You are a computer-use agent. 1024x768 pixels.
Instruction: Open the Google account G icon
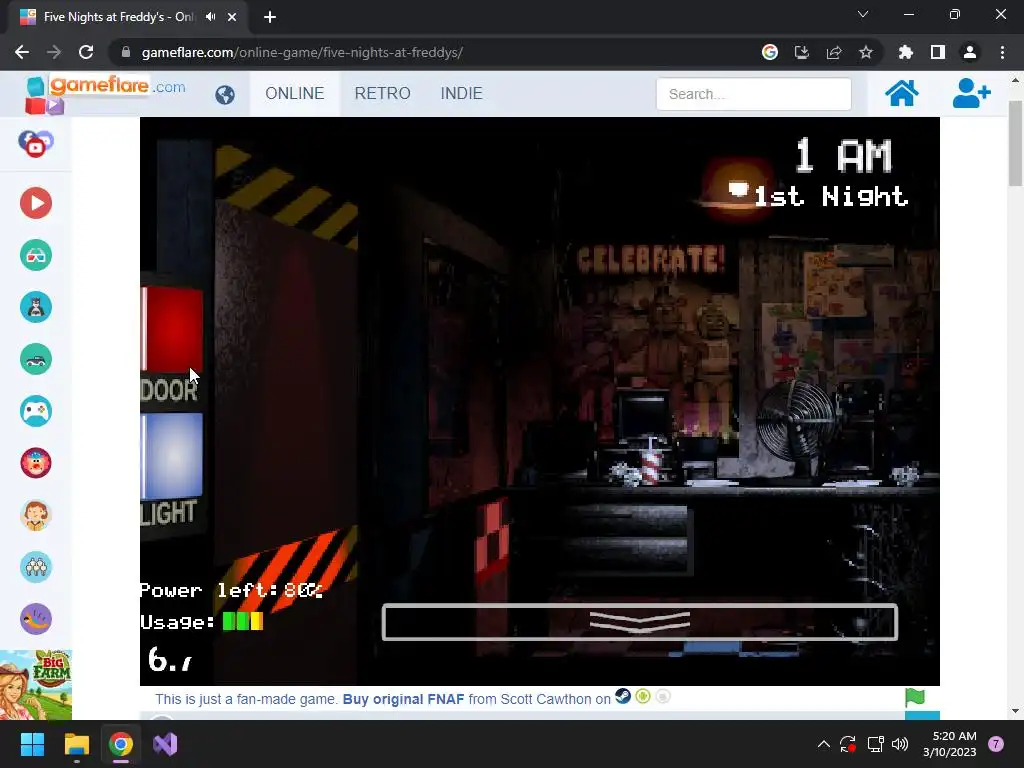click(770, 52)
